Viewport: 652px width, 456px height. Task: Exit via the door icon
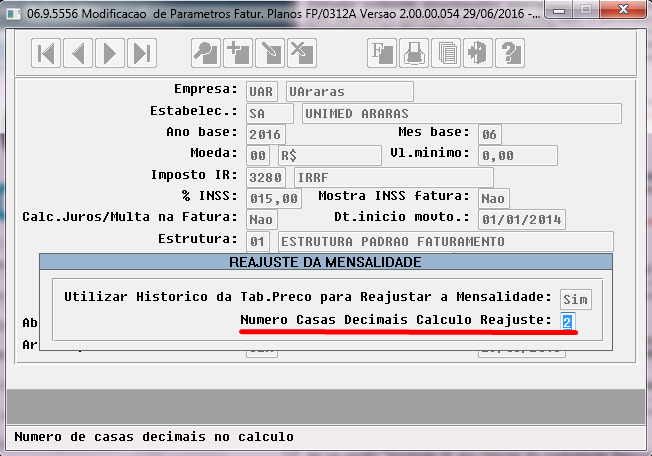478,53
